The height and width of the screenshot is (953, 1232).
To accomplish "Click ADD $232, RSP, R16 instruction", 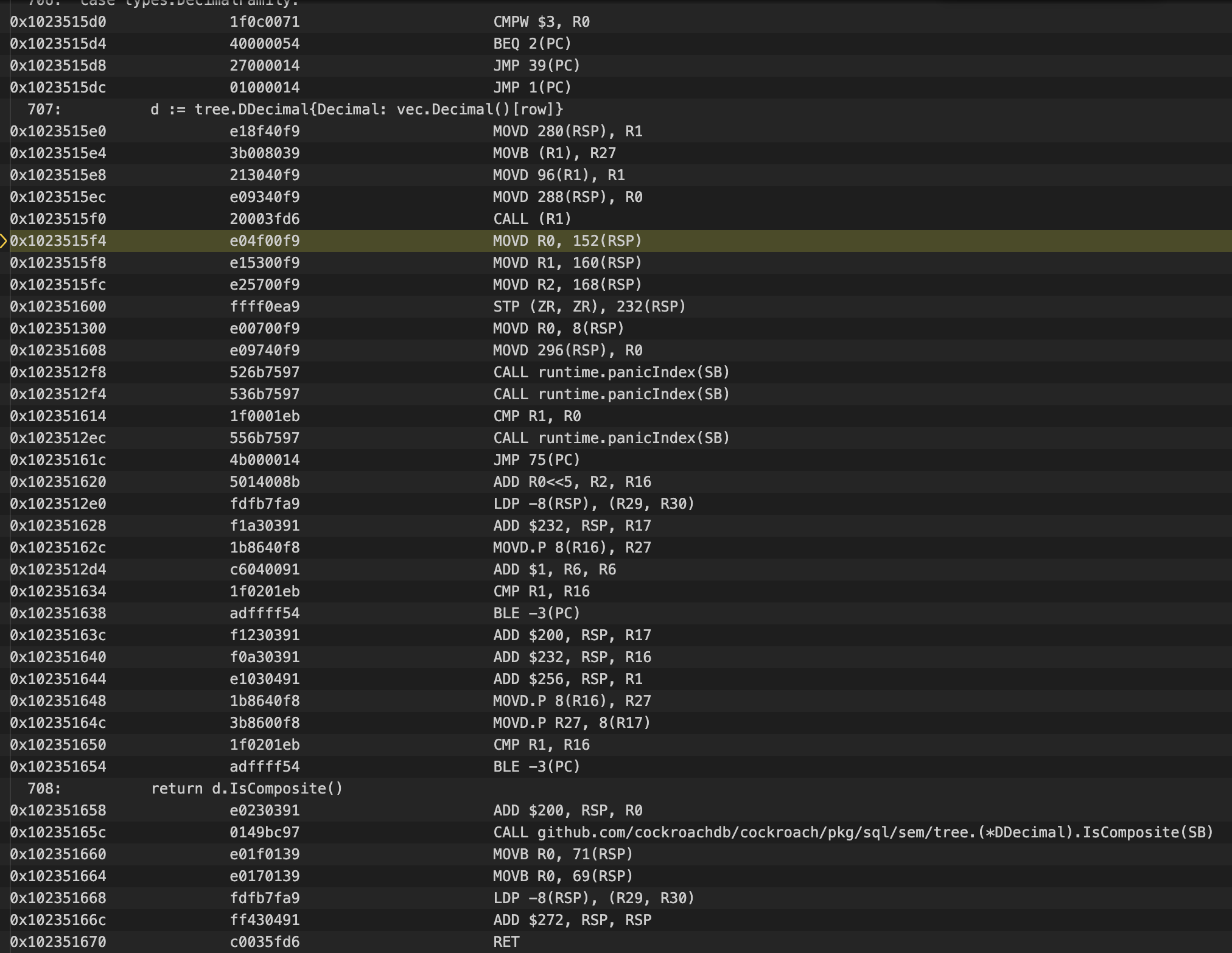I will (572, 657).
